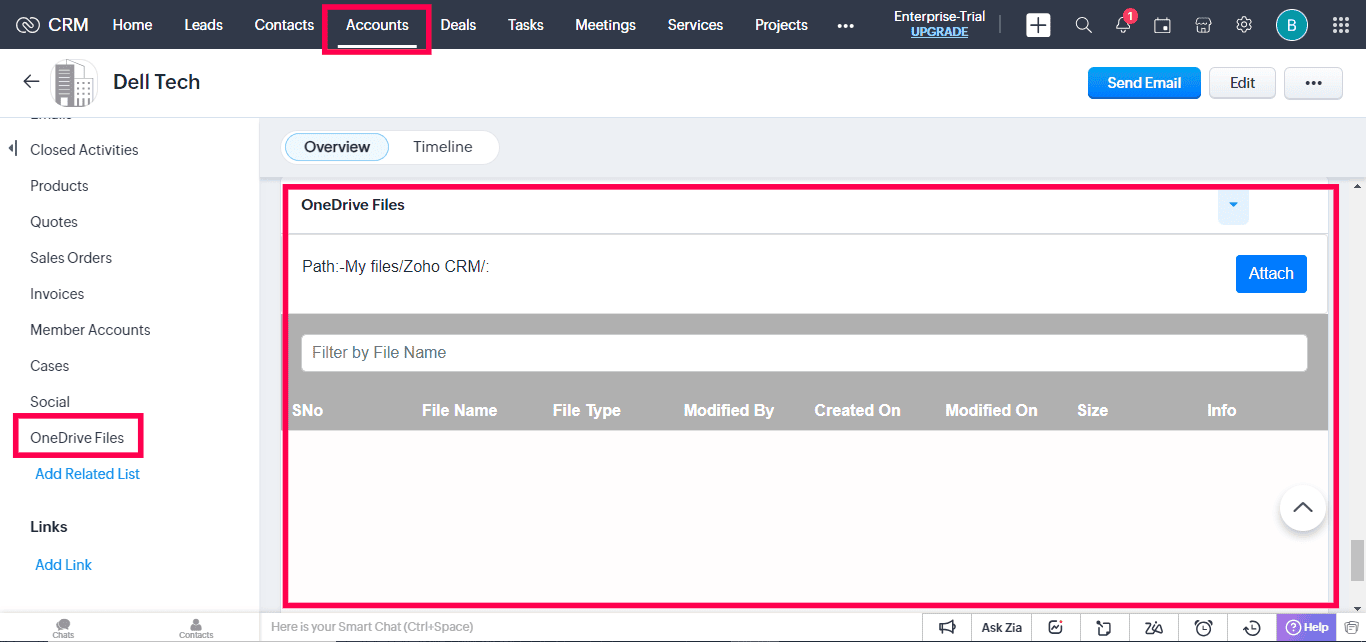Image resolution: width=1366 pixels, height=642 pixels.
Task: Go to Social related list
Action: pyautogui.click(x=50, y=402)
